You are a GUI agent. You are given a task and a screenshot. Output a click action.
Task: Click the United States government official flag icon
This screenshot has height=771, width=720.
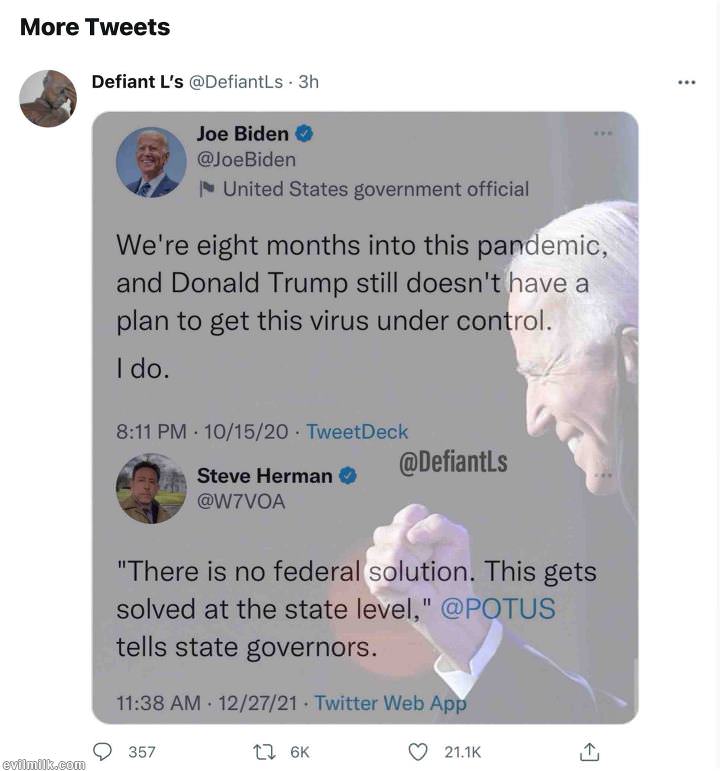(206, 187)
